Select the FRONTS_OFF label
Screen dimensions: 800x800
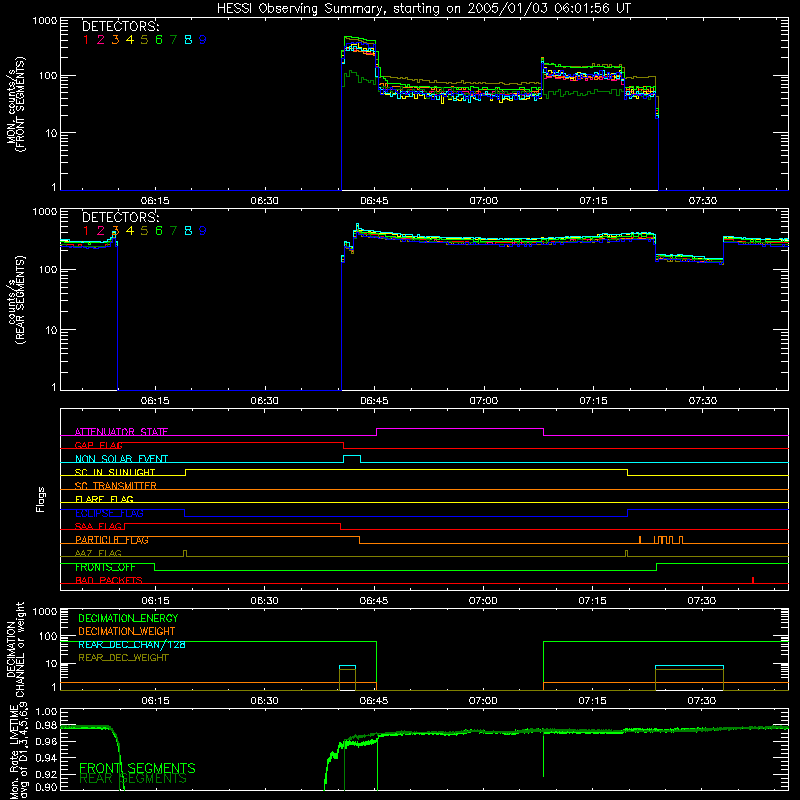coord(105,567)
